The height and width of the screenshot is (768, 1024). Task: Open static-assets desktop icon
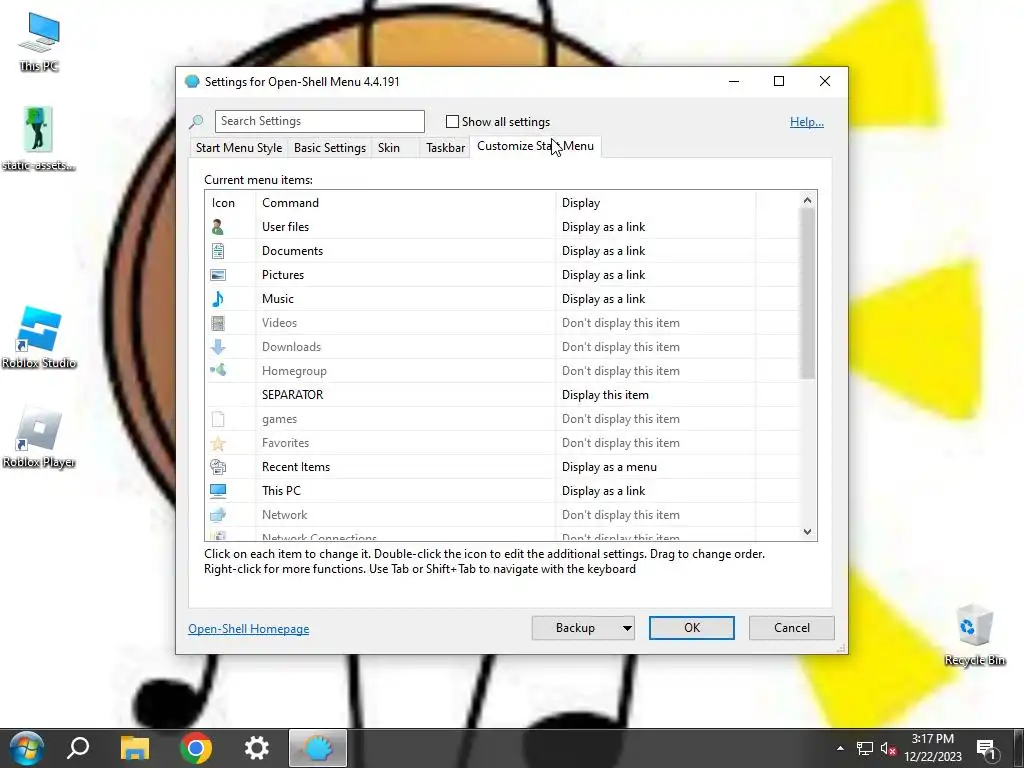[39, 138]
